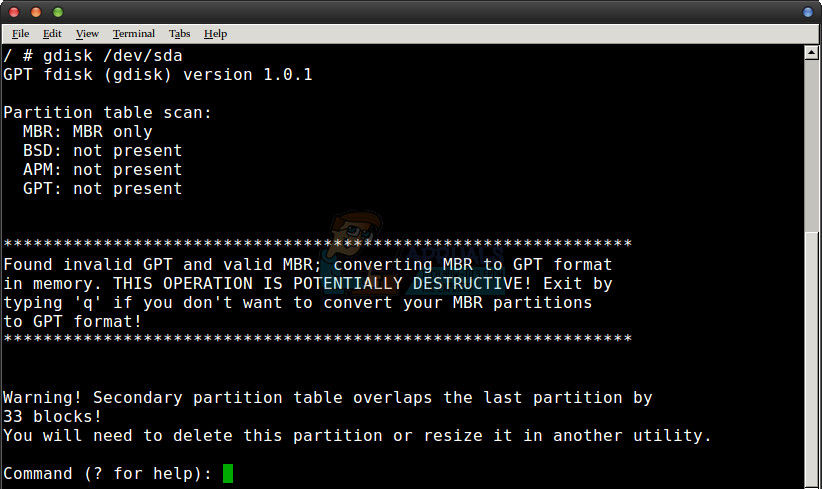Open the Terminal menu
The height and width of the screenshot is (489, 822).
point(134,34)
